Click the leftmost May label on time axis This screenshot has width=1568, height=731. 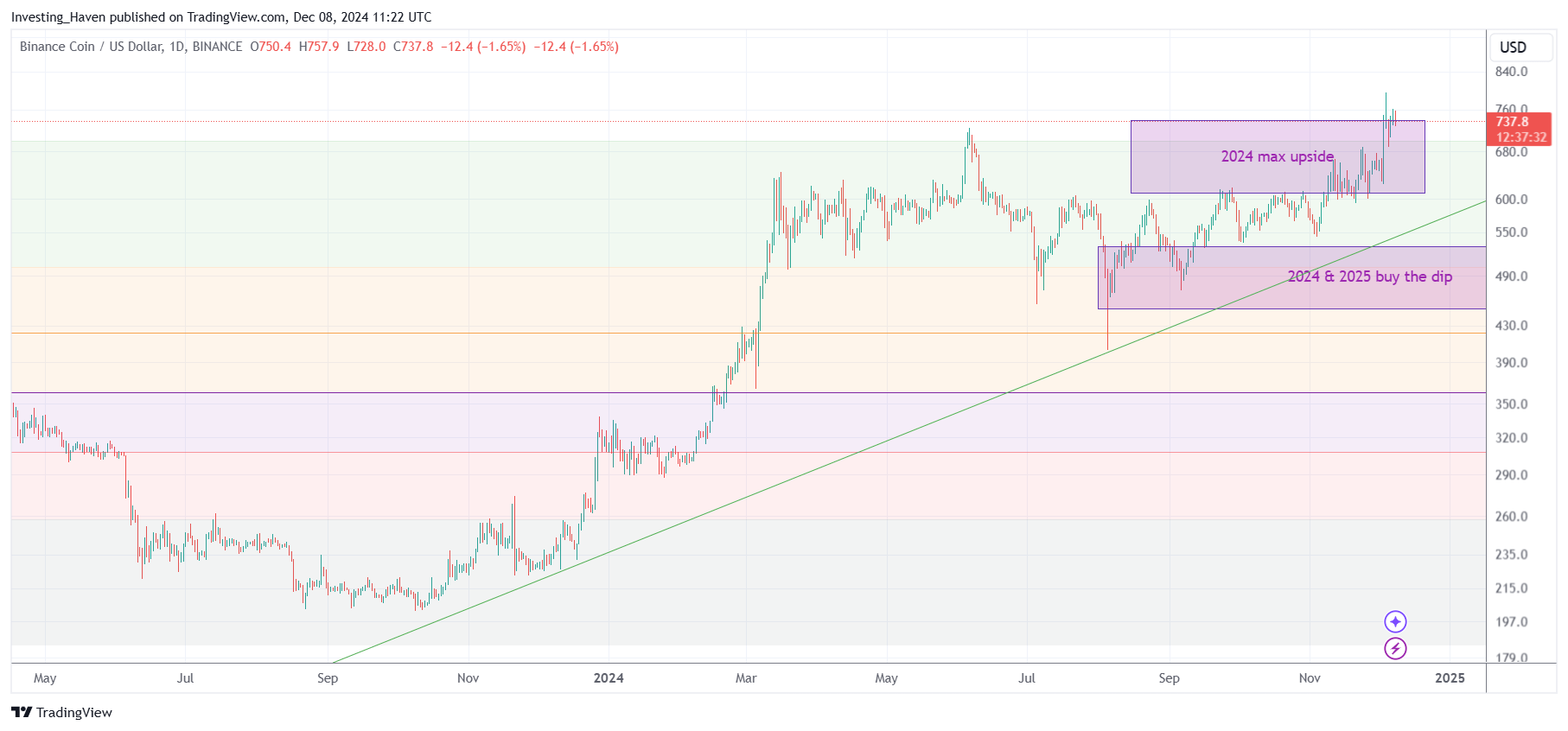pos(45,678)
